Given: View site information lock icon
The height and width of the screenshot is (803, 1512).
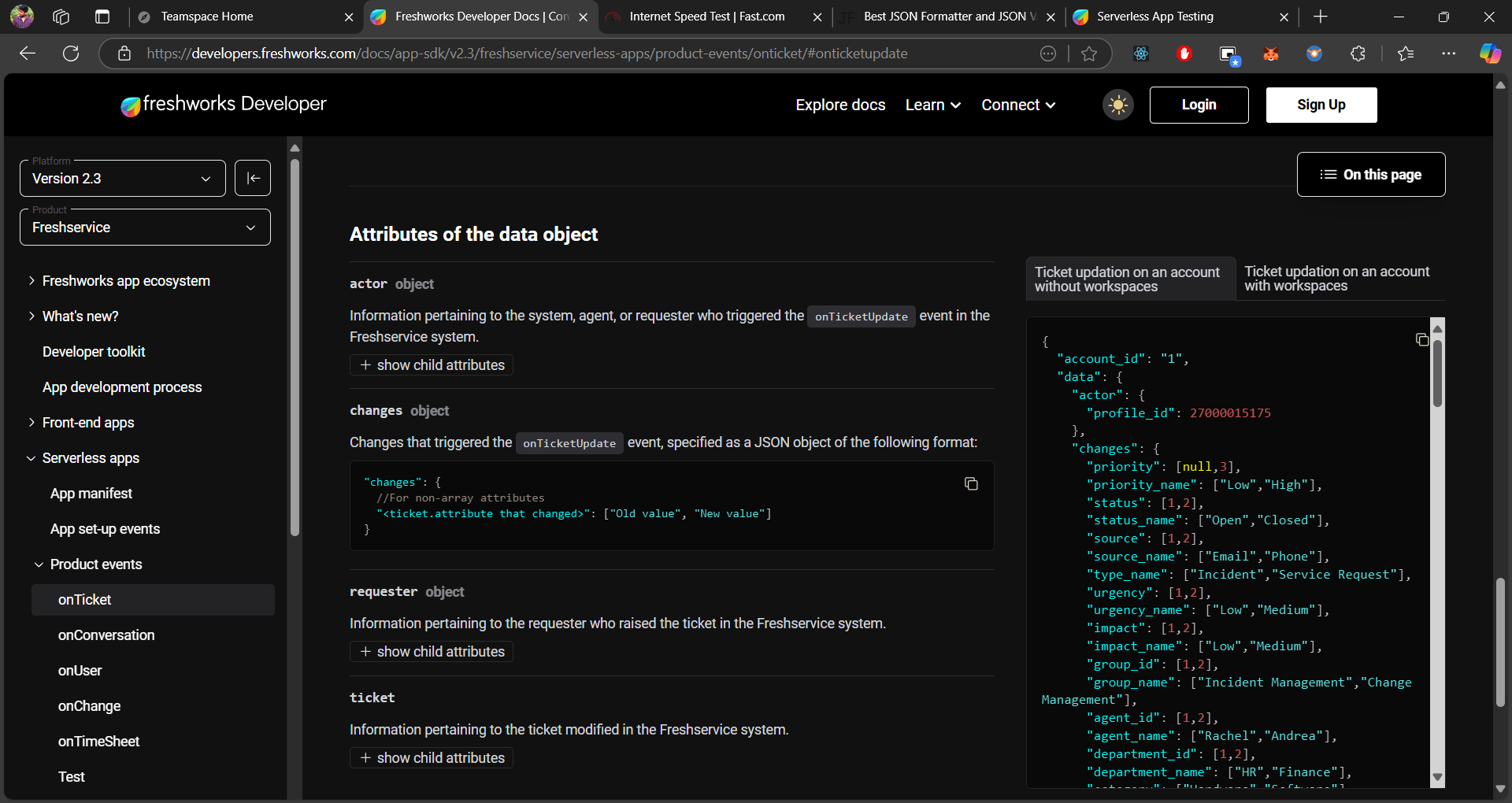Looking at the screenshot, I should pyautogui.click(x=124, y=54).
